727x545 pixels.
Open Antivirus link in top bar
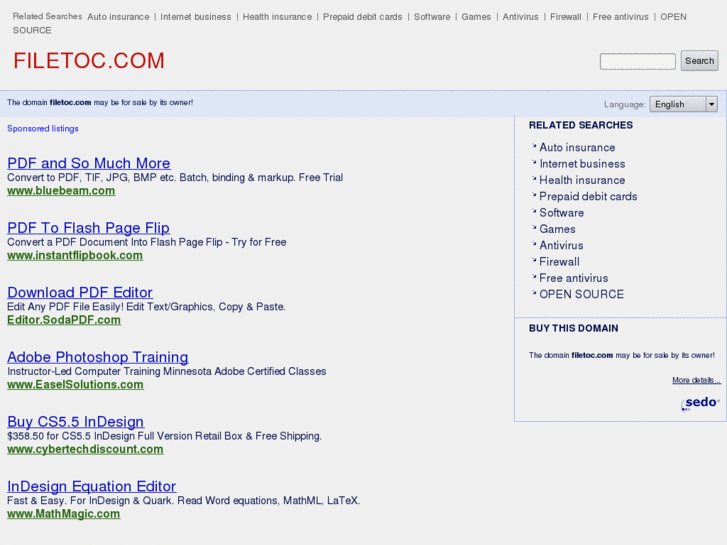[x=521, y=17]
